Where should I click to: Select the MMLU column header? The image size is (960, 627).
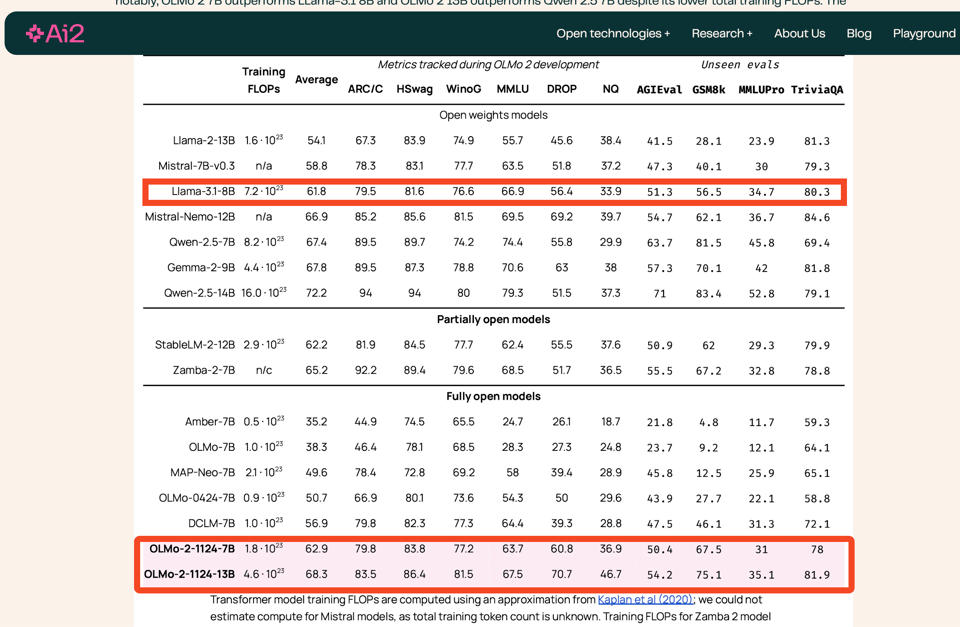[x=512, y=89]
